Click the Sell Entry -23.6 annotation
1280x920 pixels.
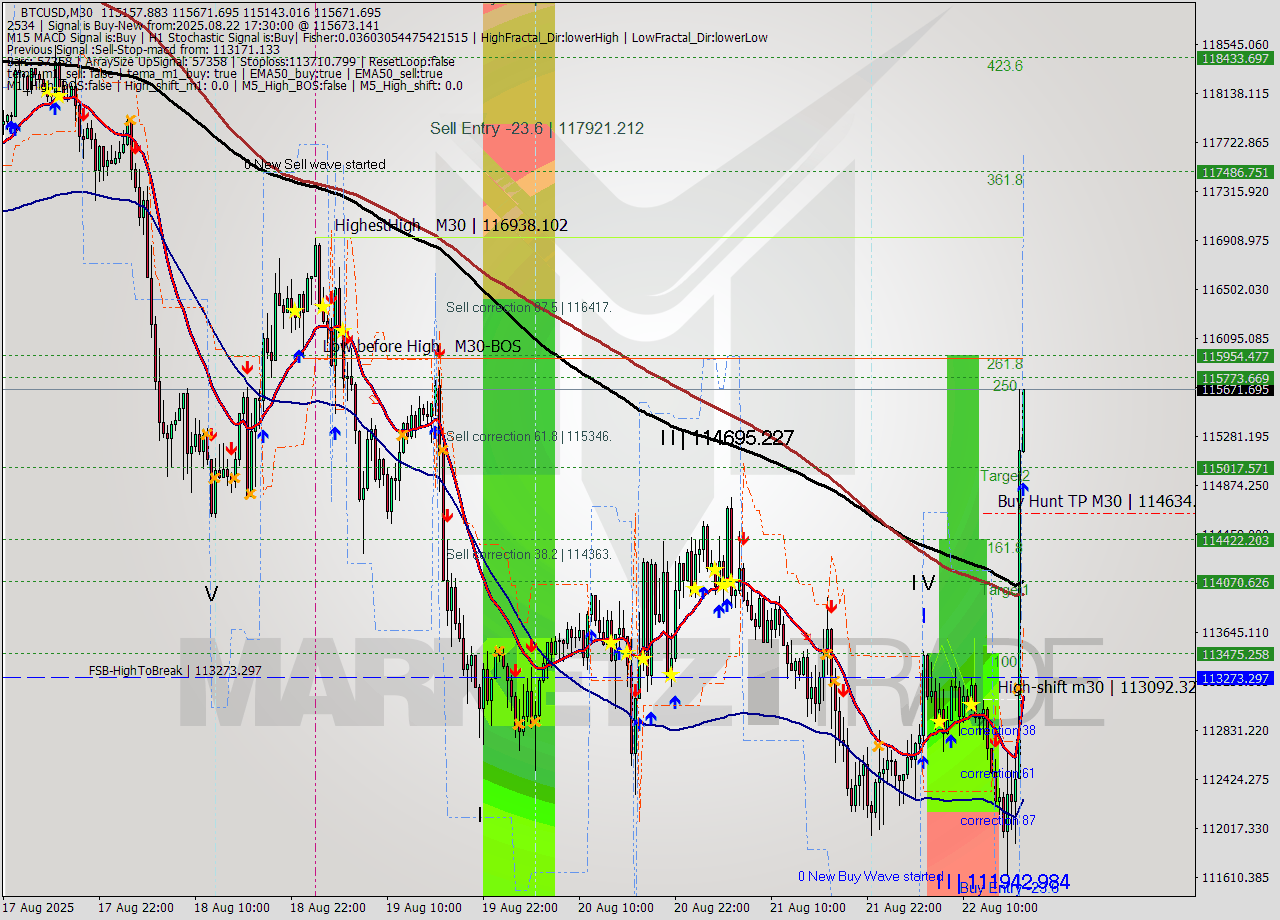tap(536, 128)
